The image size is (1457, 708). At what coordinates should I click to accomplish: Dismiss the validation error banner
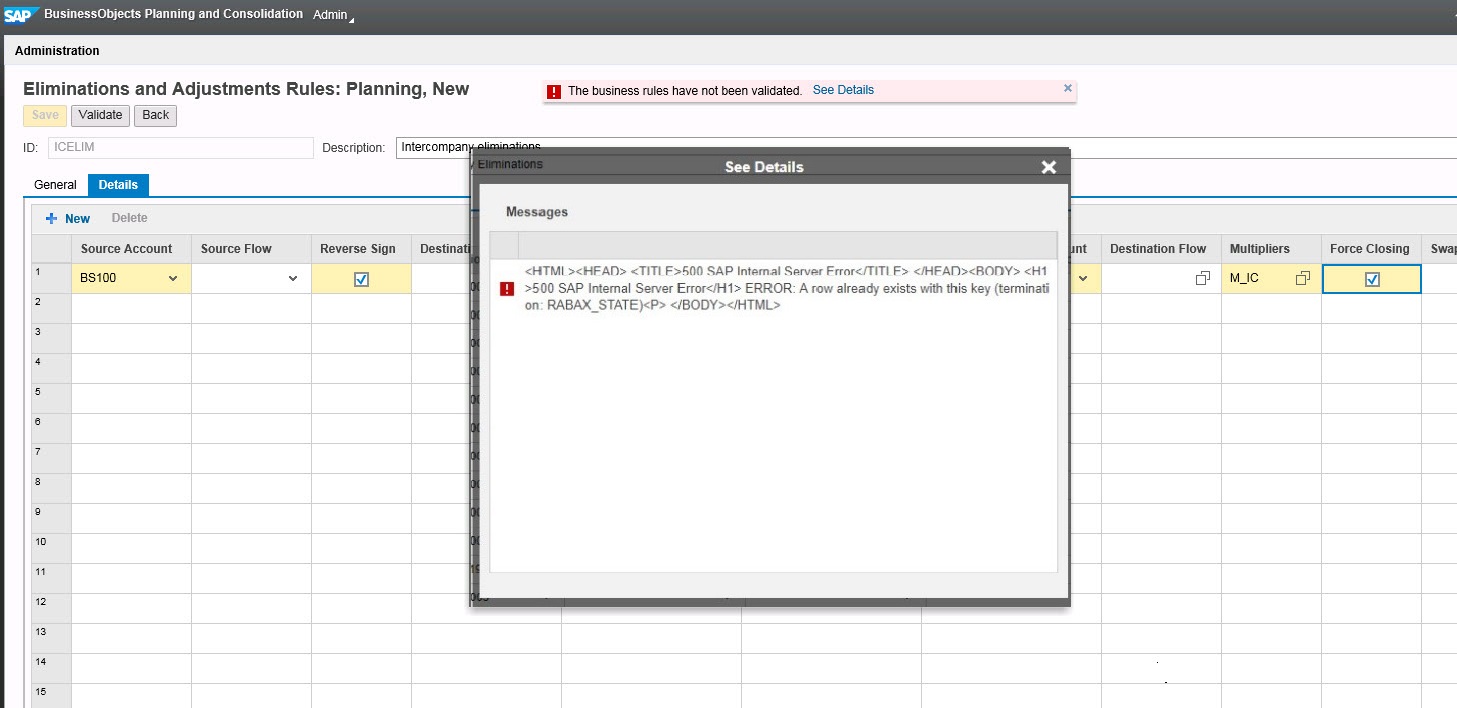(1067, 88)
